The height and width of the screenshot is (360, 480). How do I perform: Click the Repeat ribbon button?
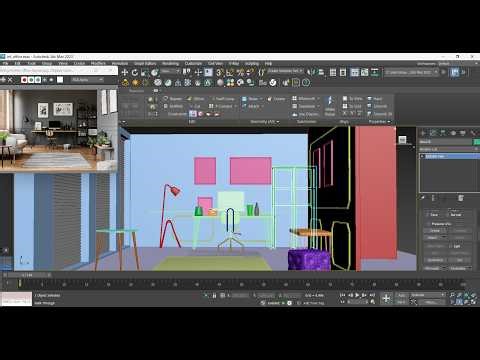click(x=173, y=99)
